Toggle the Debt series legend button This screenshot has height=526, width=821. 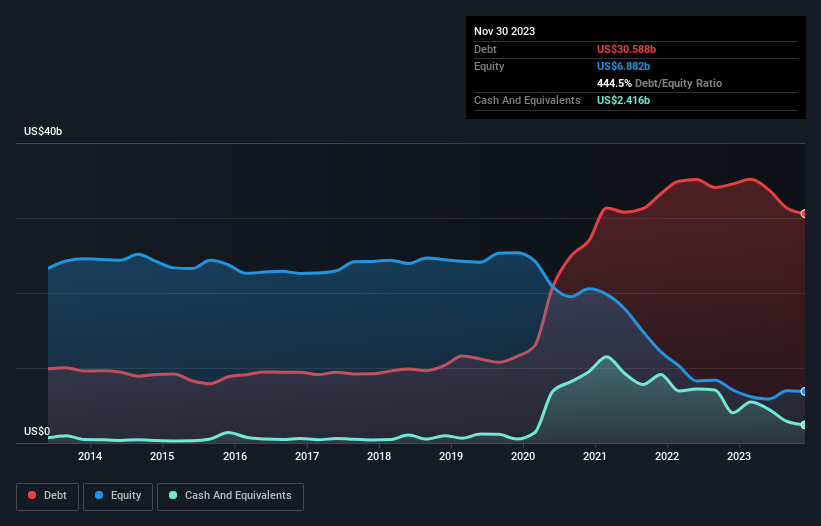point(48,496)
